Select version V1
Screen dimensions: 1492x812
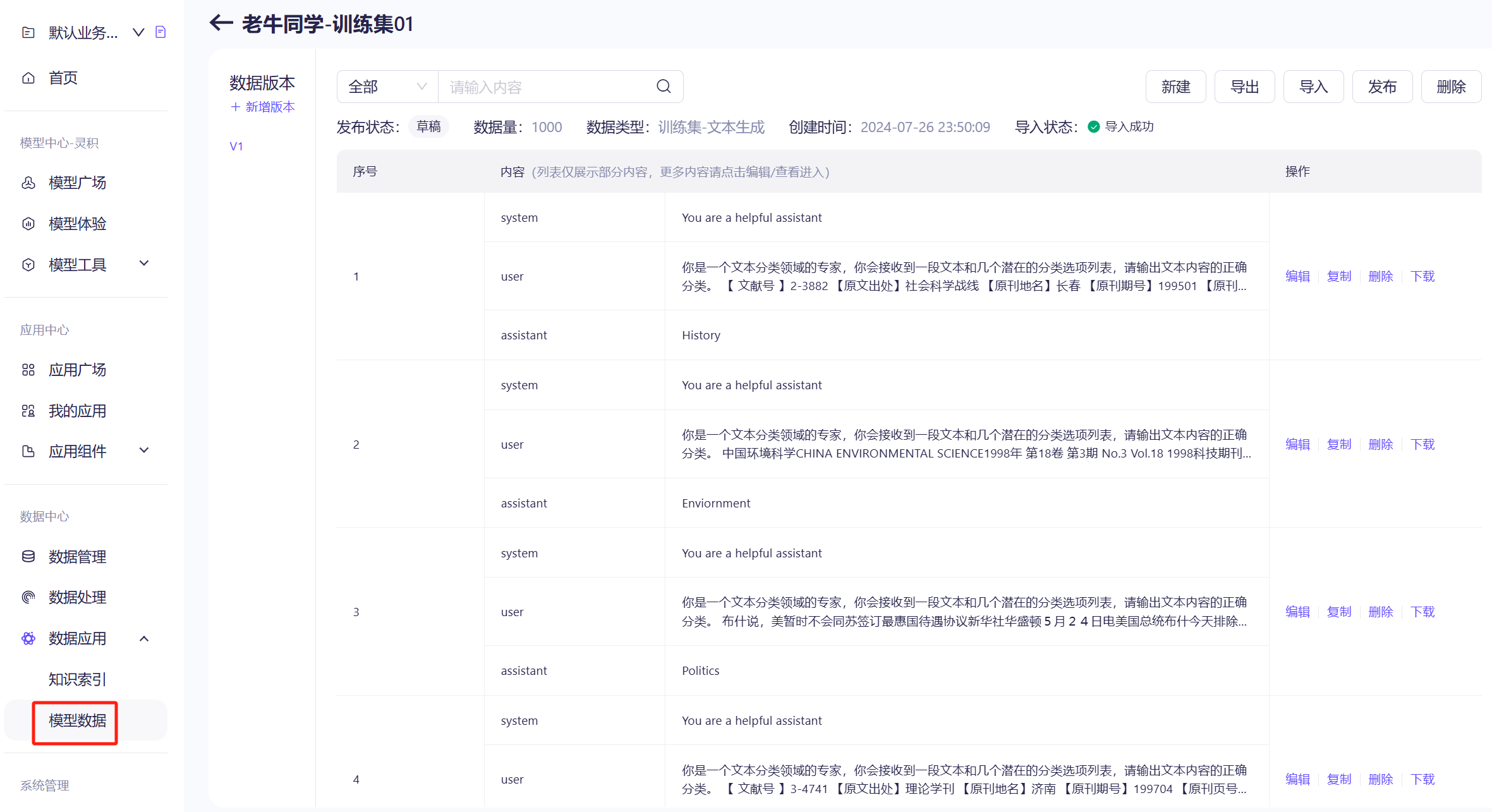click(236, 146)
